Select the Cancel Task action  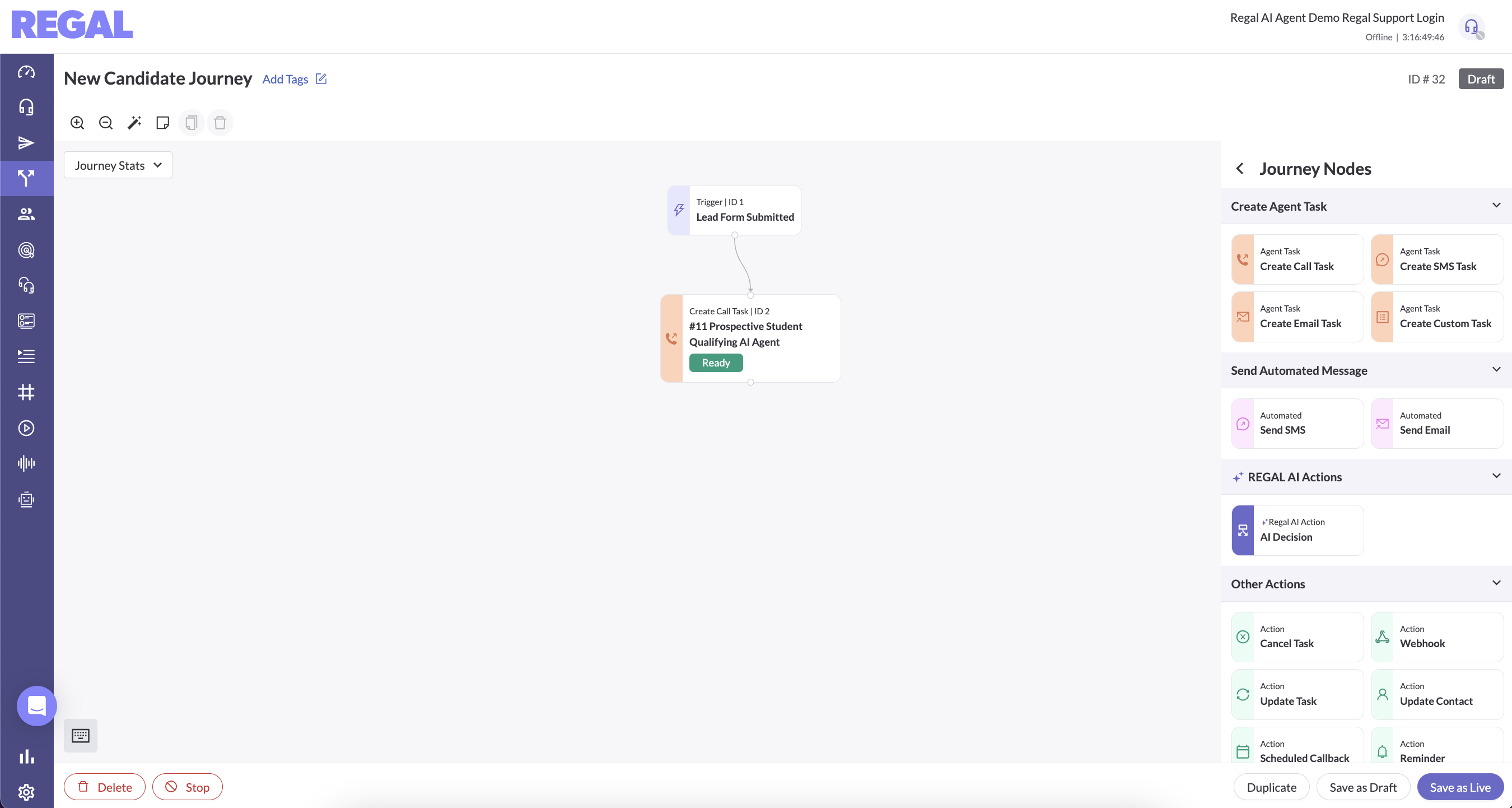(1297, 637)
